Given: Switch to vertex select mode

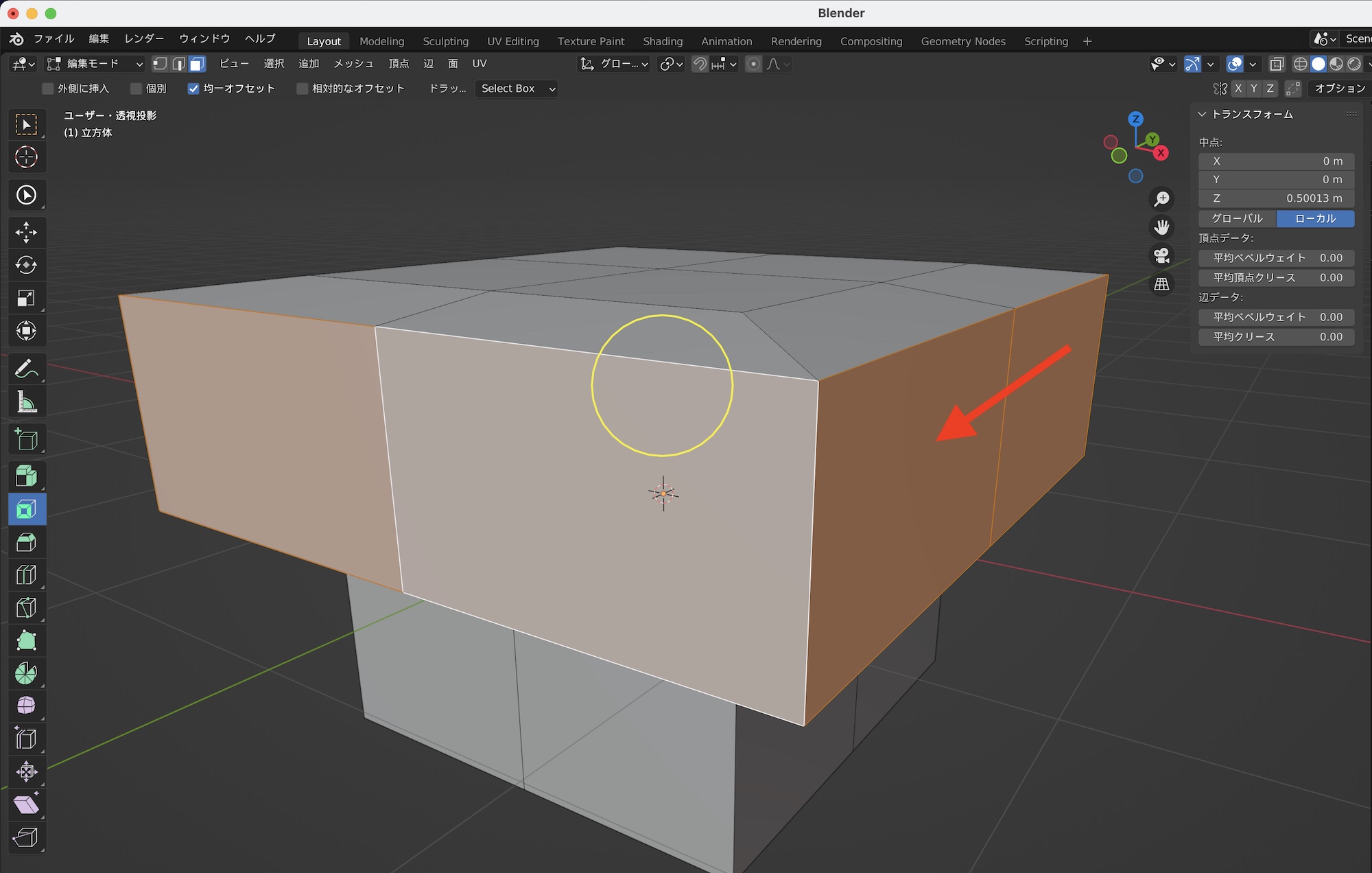Looking at the screenshot, I should click(160, 64).
